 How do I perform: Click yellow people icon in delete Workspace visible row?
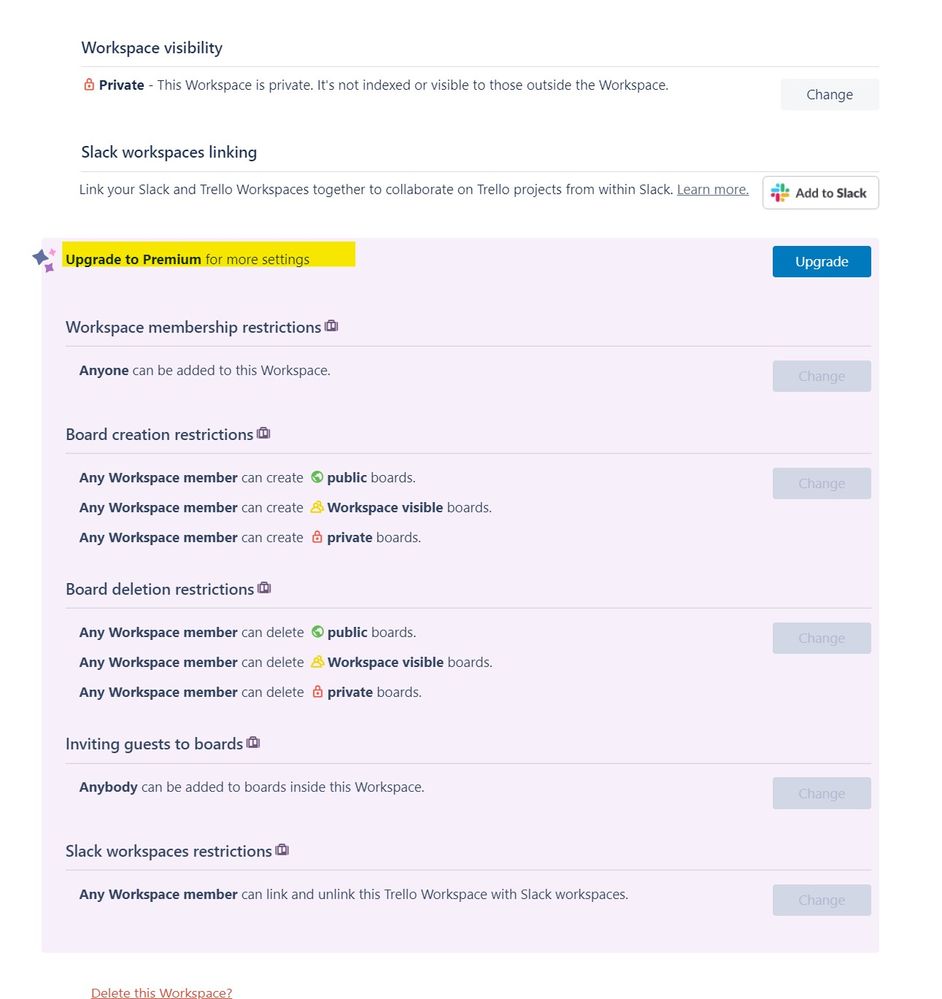click(x=317, y=662)
